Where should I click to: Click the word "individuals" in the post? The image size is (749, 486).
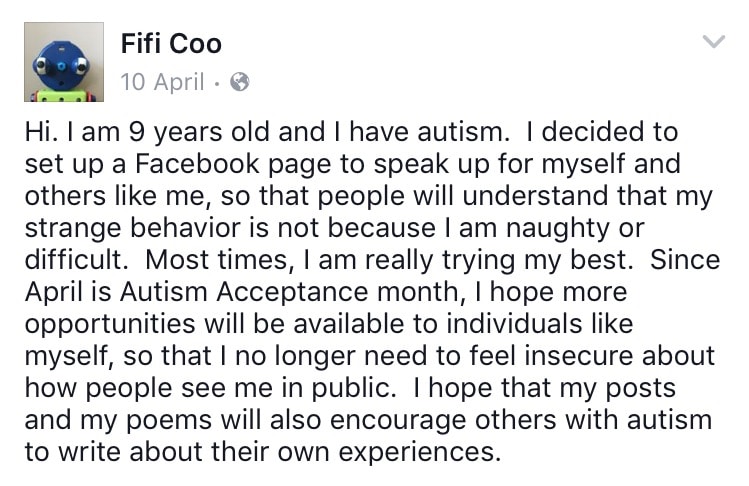click(x=514, y=324)
